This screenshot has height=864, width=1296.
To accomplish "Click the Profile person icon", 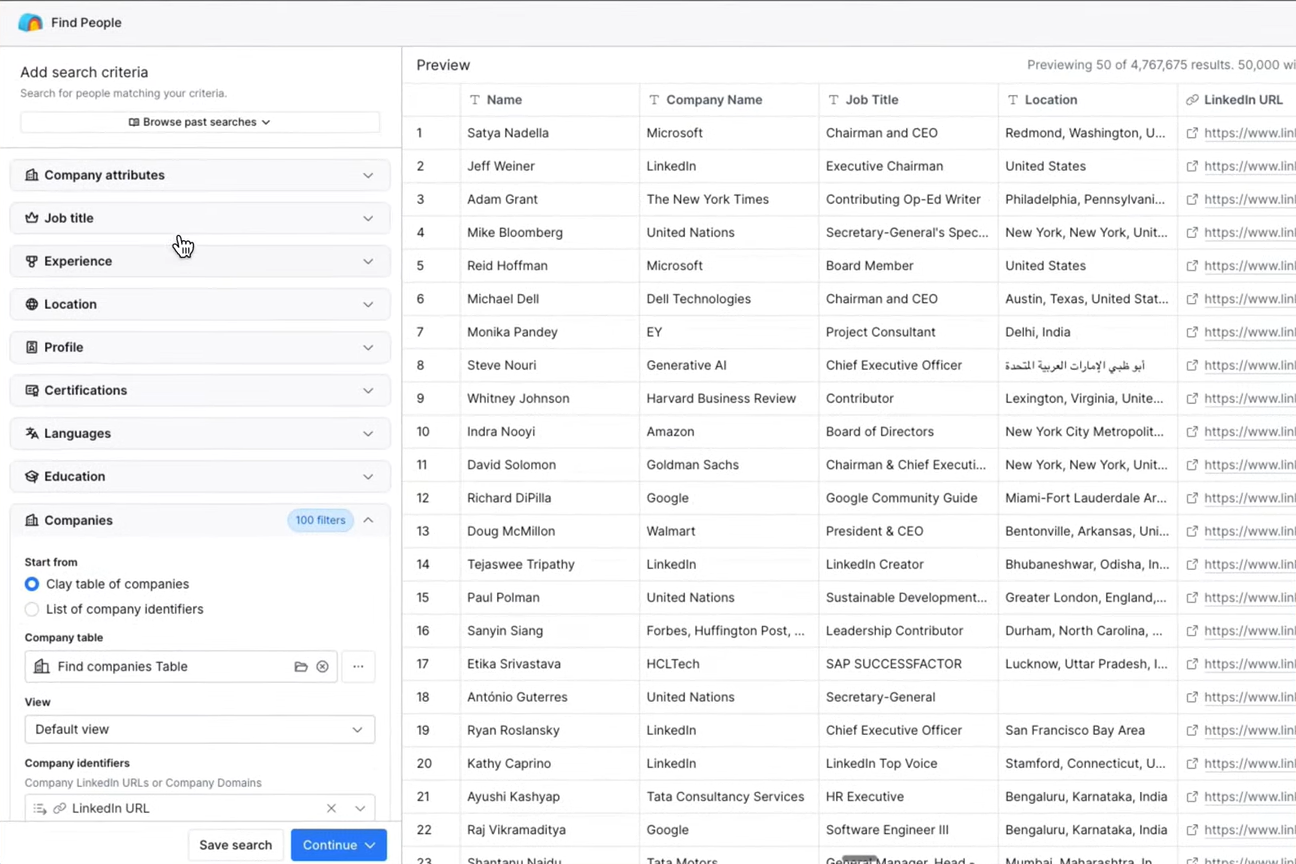I will 32,347.
